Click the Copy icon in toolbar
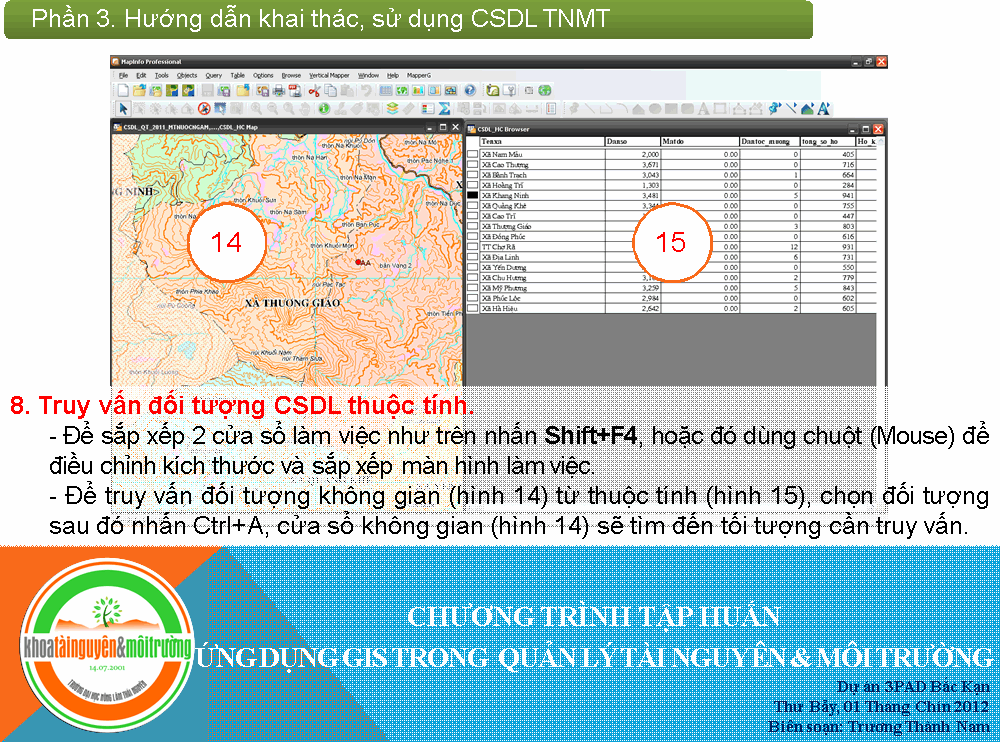The width and height of the screenshot is (1000, 742). pyautogui.click(x=330, y=91)
